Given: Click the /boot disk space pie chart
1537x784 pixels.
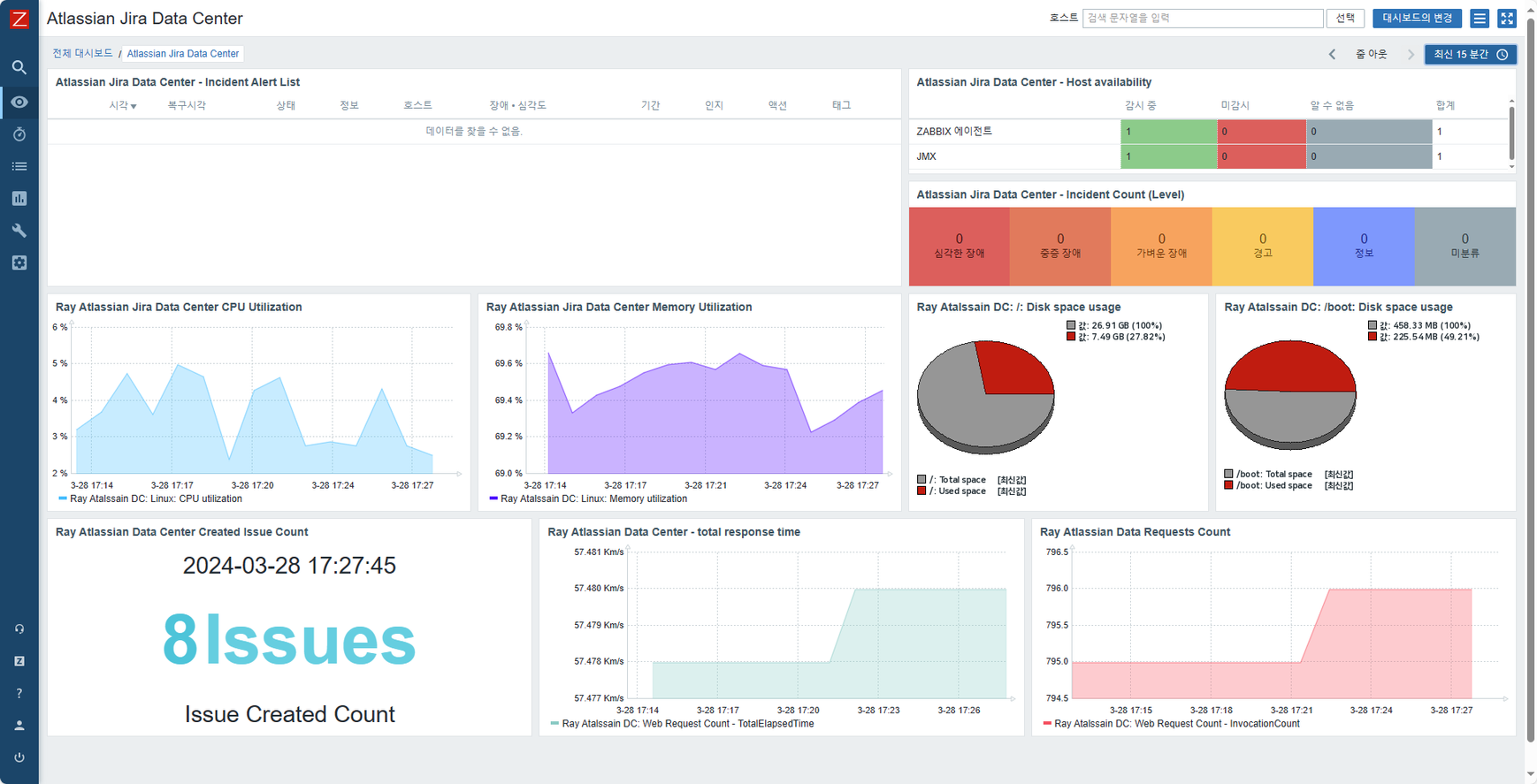Looking at the screenshot, I should pos(1289,395).
